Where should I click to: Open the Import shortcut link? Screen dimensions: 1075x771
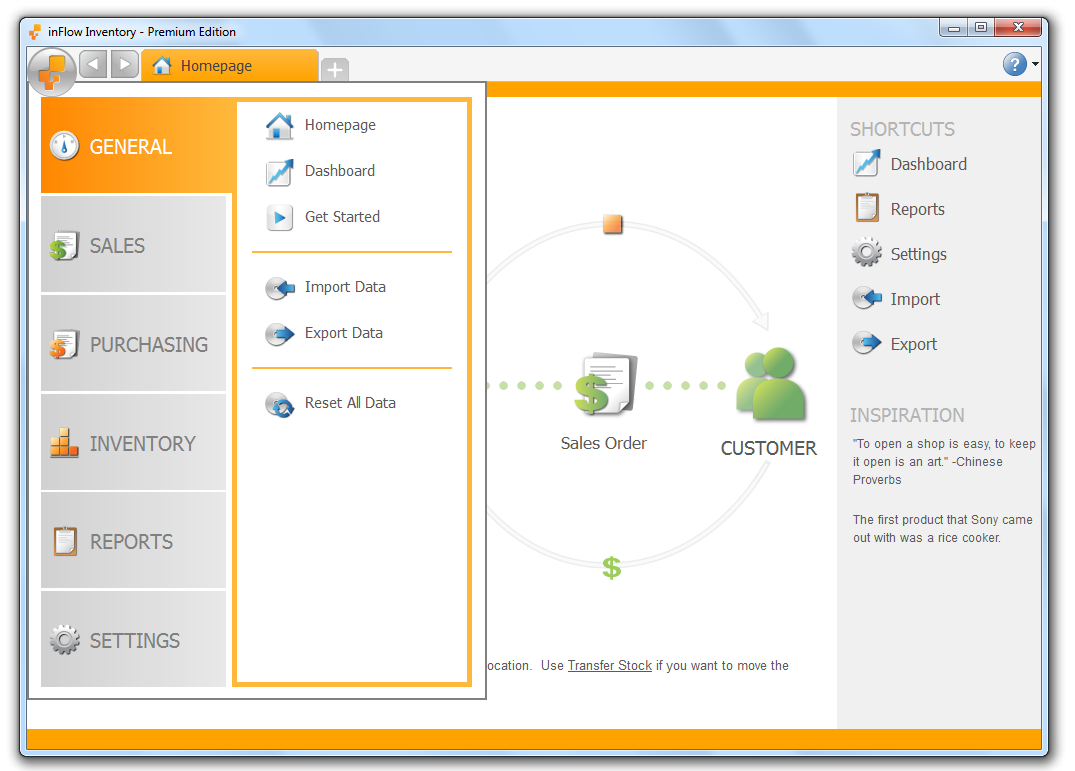pos(915,299)
